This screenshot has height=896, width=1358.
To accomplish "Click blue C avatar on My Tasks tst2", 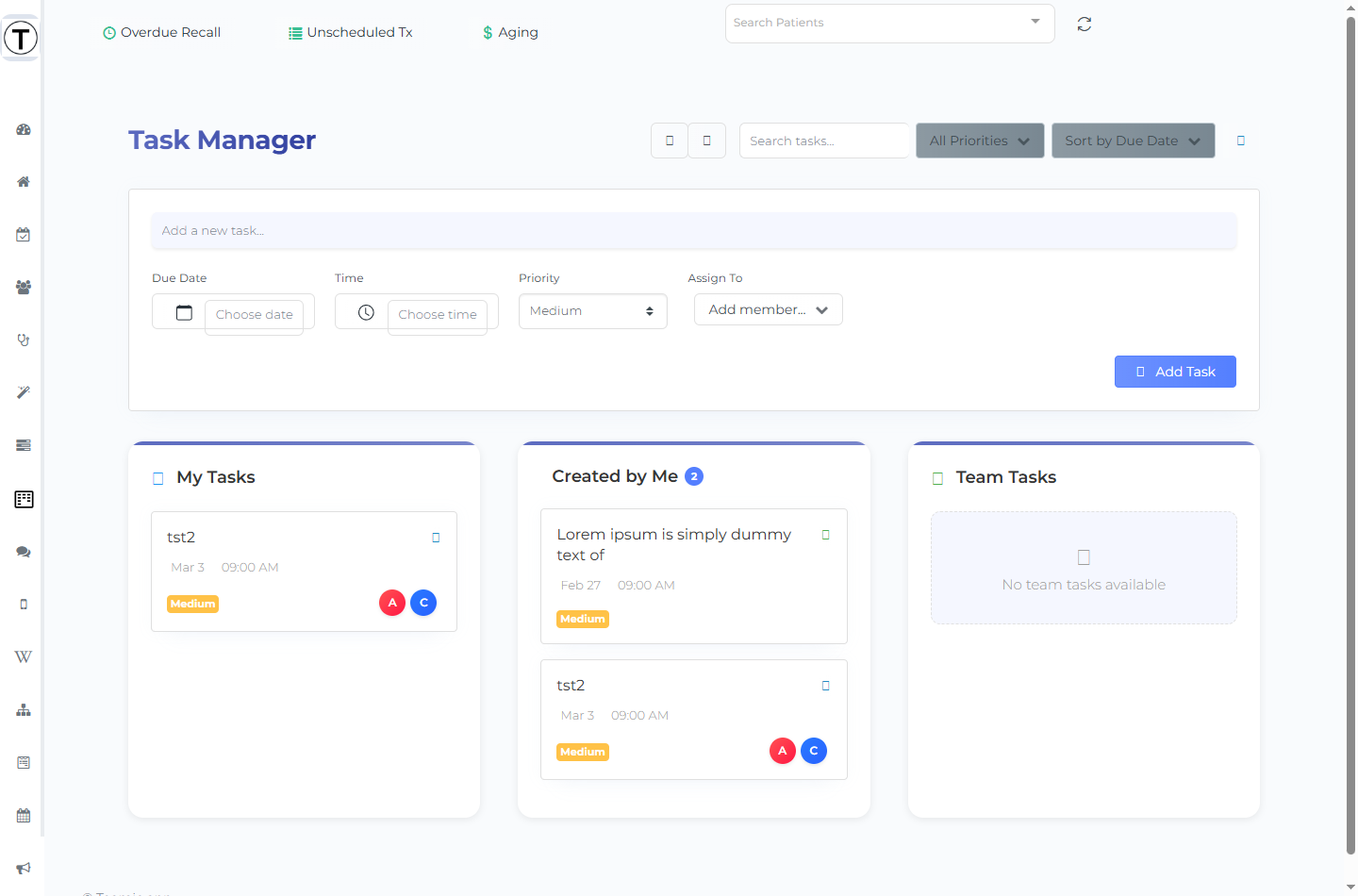I will pos(423,603).
